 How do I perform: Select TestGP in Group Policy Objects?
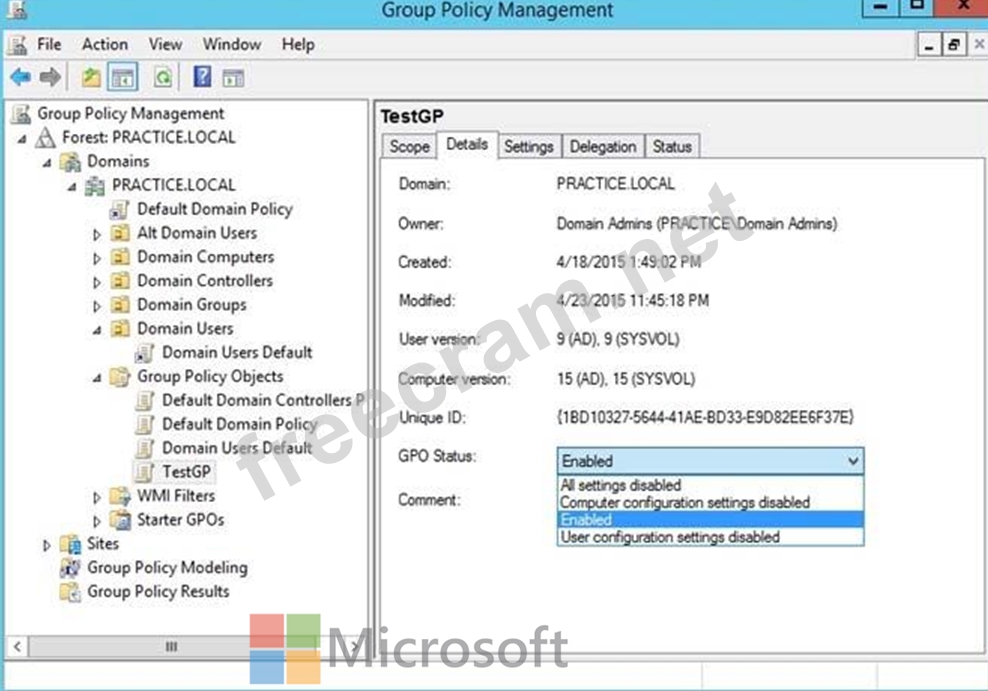coord(186,472)
